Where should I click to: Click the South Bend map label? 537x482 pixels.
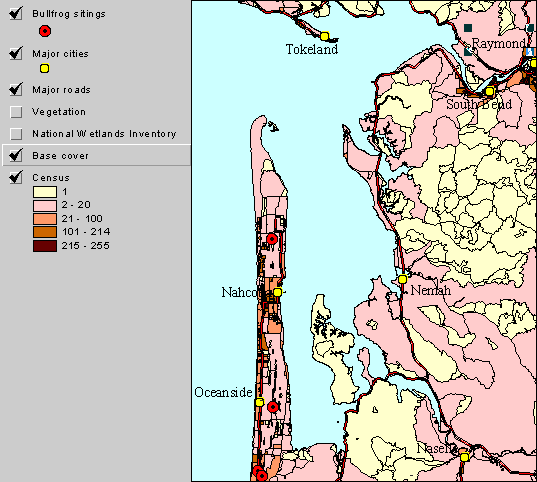pyautogui.click(x=479, y=104)
